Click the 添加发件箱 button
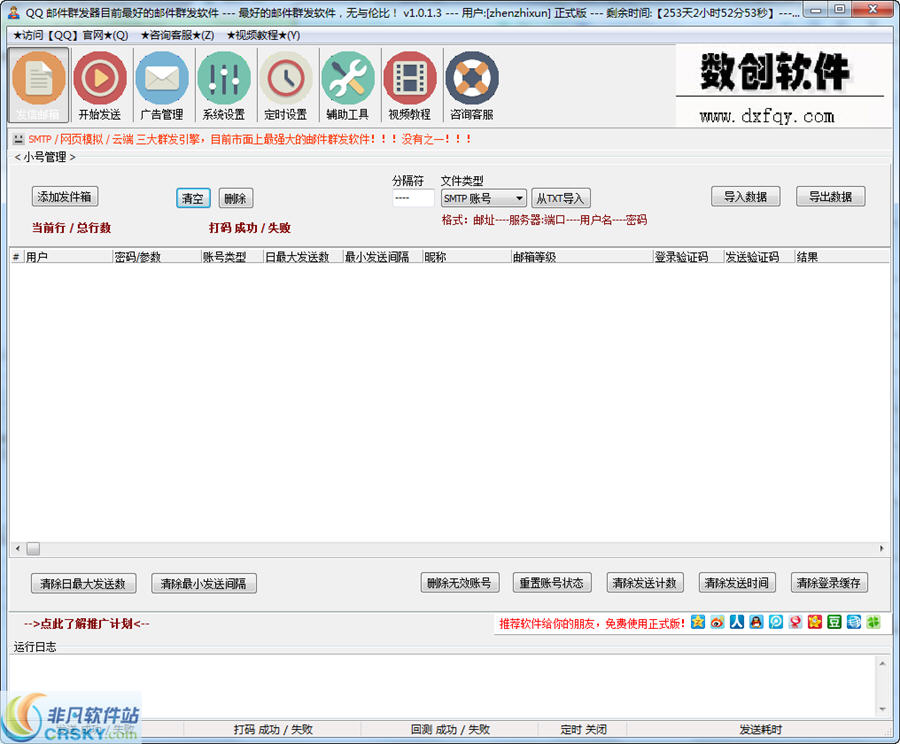900x744 pixels. point(64,196)
